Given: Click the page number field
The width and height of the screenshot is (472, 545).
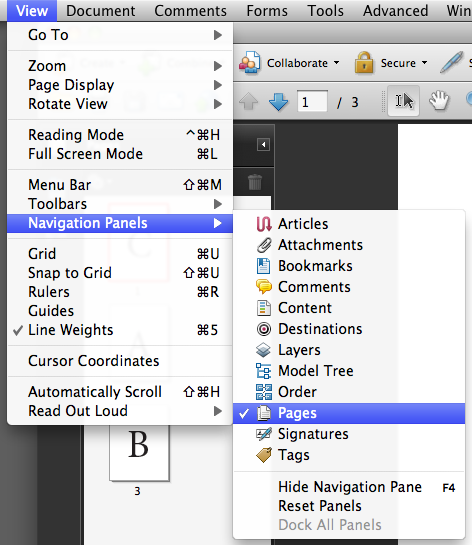Looking at the screenshot, I should [x=312, y=101].
